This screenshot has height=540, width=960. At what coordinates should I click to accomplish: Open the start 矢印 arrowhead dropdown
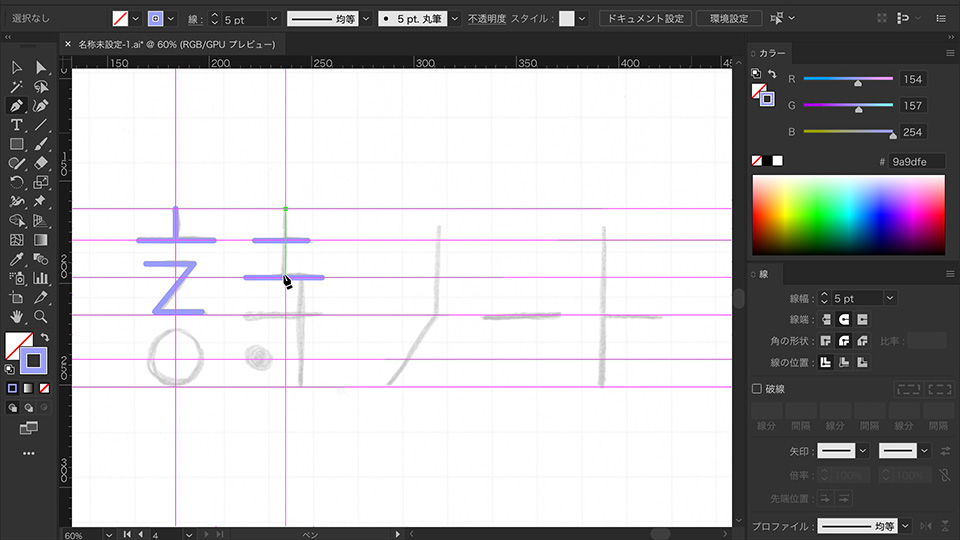point(863,451)
